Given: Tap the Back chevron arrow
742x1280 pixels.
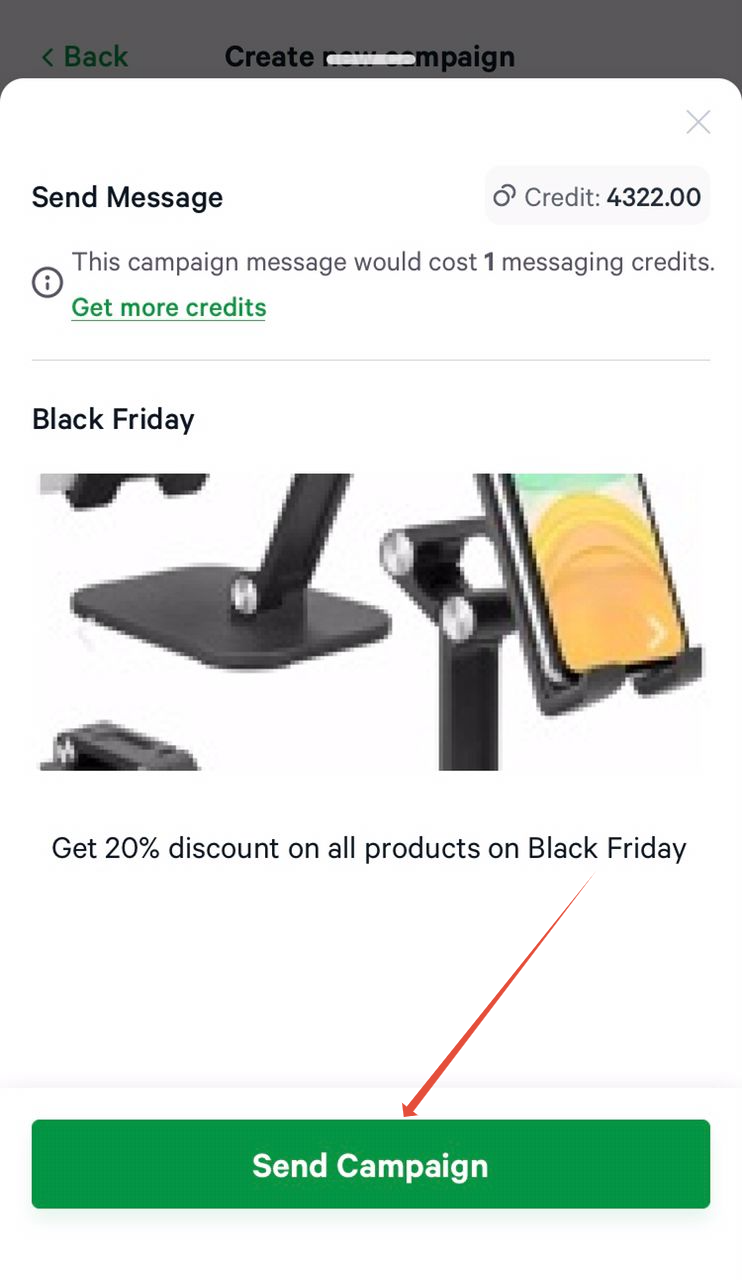Looking at the screenshot, I should coord(47,57).
